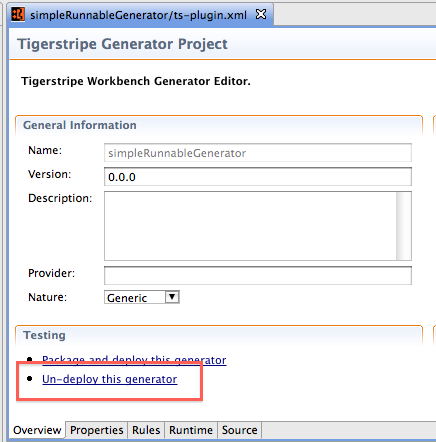Click the Testing section header
The width and height of the screenshot is (436, 442).
44,335
